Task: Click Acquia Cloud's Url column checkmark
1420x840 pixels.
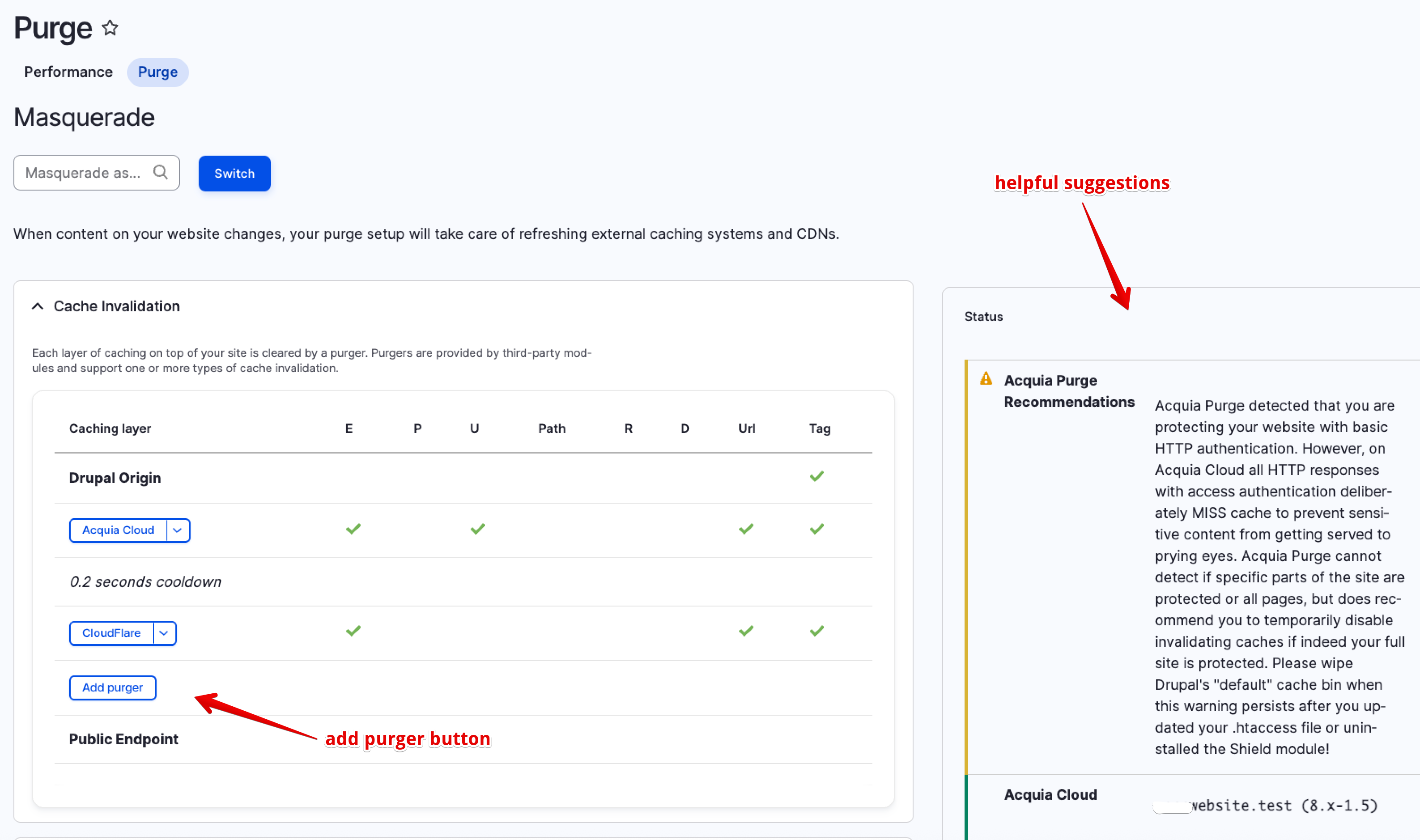Action: 746,529
